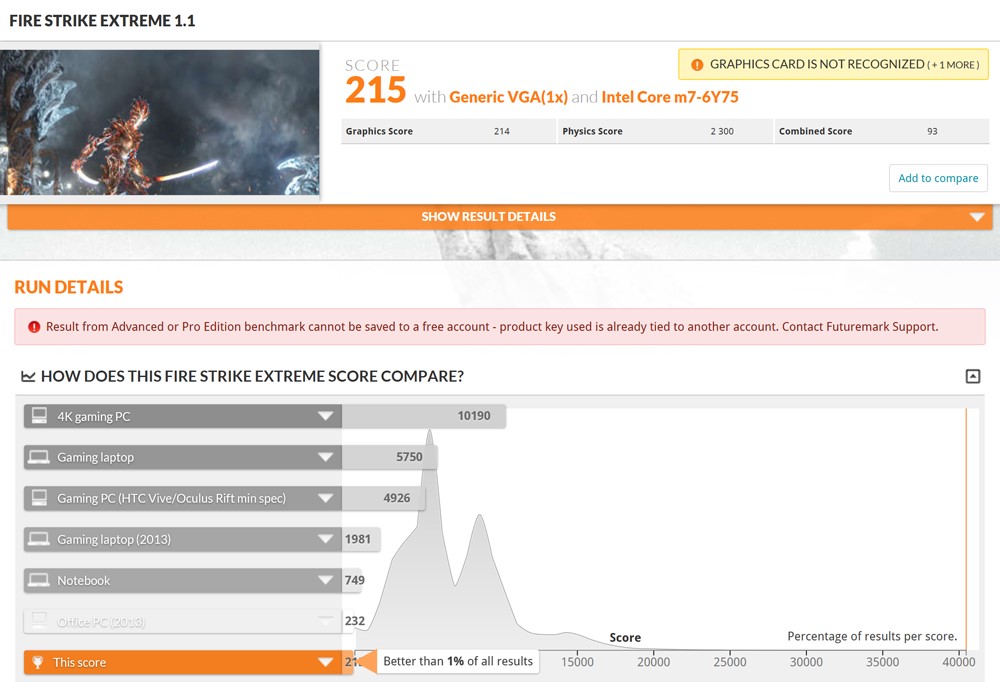Click the laptop icon on the Gaming laptop row
The width and height of the screenshot is (1000, 682).
[x=39, y=457]
